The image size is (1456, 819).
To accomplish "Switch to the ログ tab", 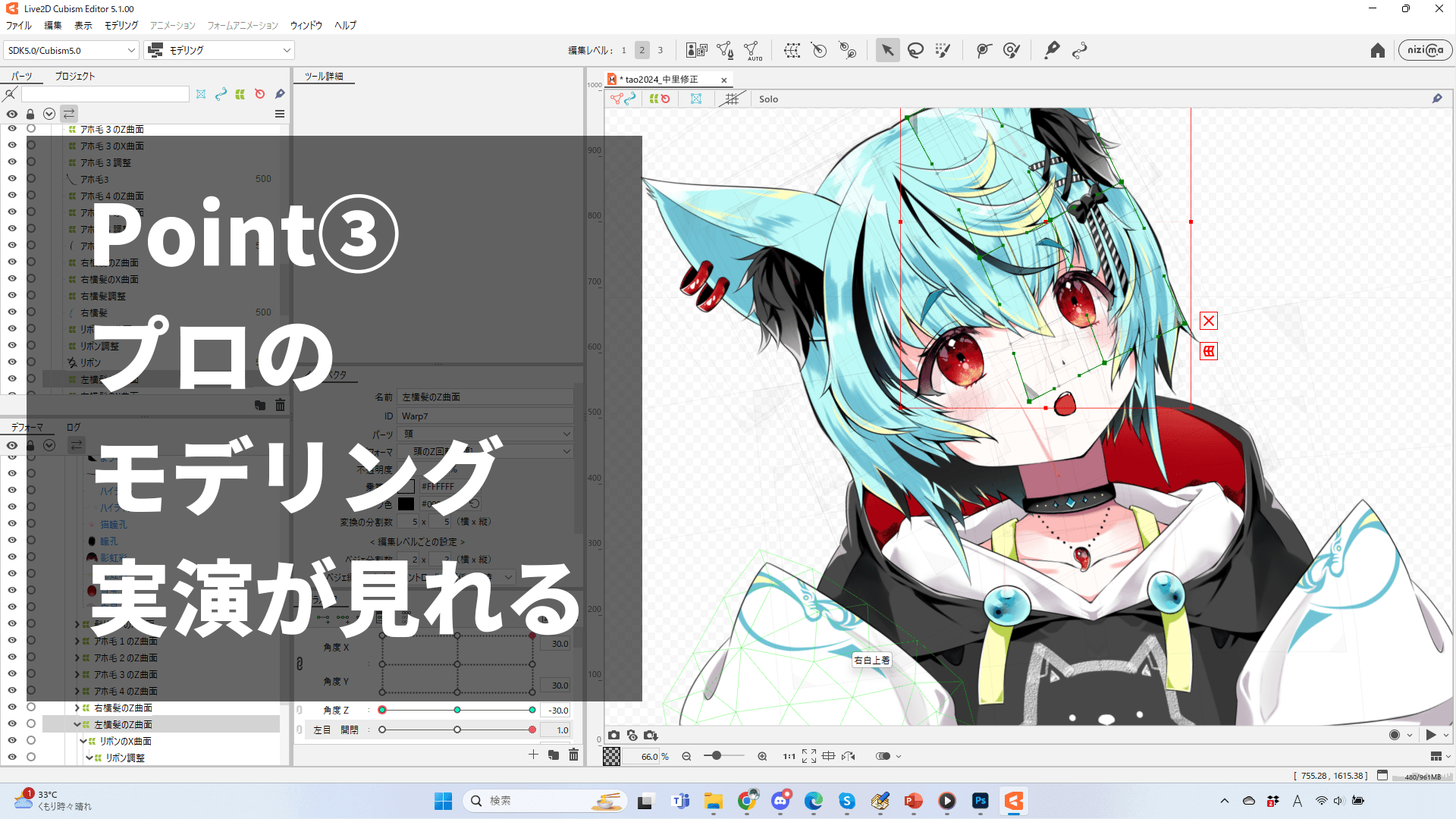I will 74,428.
